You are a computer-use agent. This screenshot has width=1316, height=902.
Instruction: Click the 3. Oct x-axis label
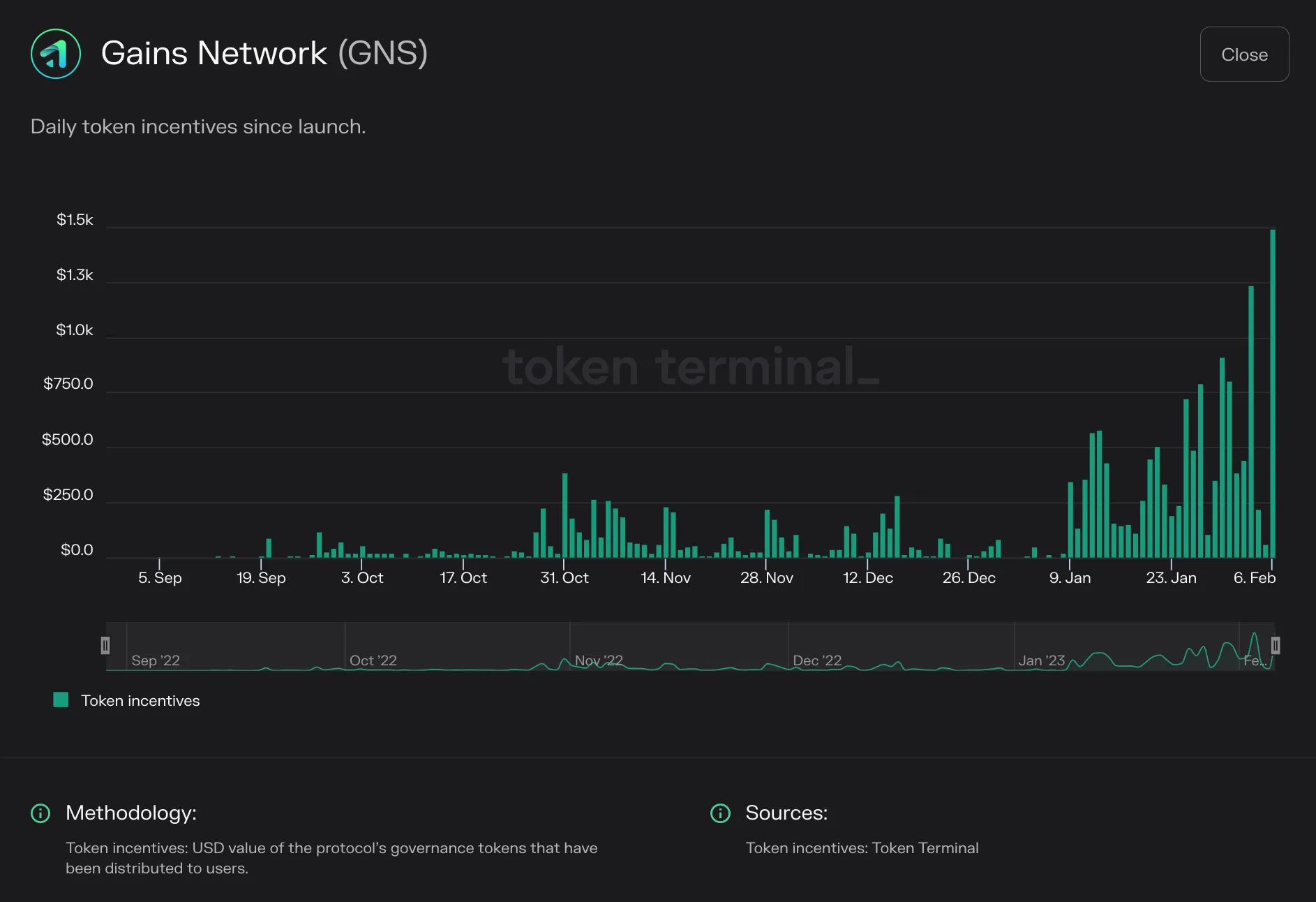point(362,578)
